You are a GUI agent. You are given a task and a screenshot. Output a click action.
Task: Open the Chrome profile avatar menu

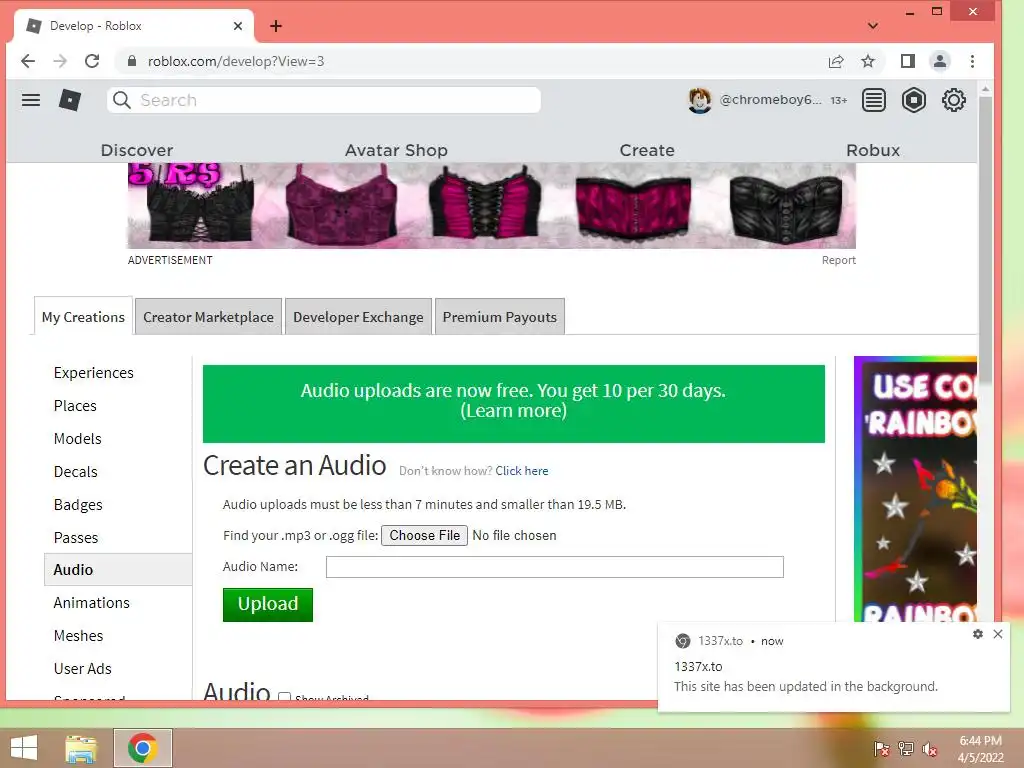(940, 61)
